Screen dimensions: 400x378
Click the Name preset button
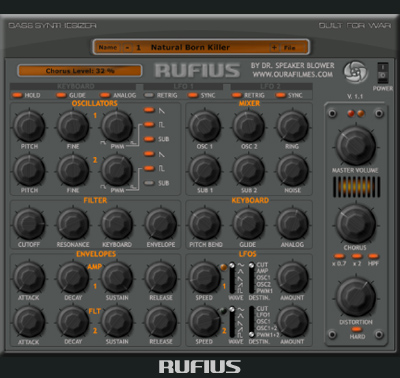pyautogui.click(x=108, y=48)
